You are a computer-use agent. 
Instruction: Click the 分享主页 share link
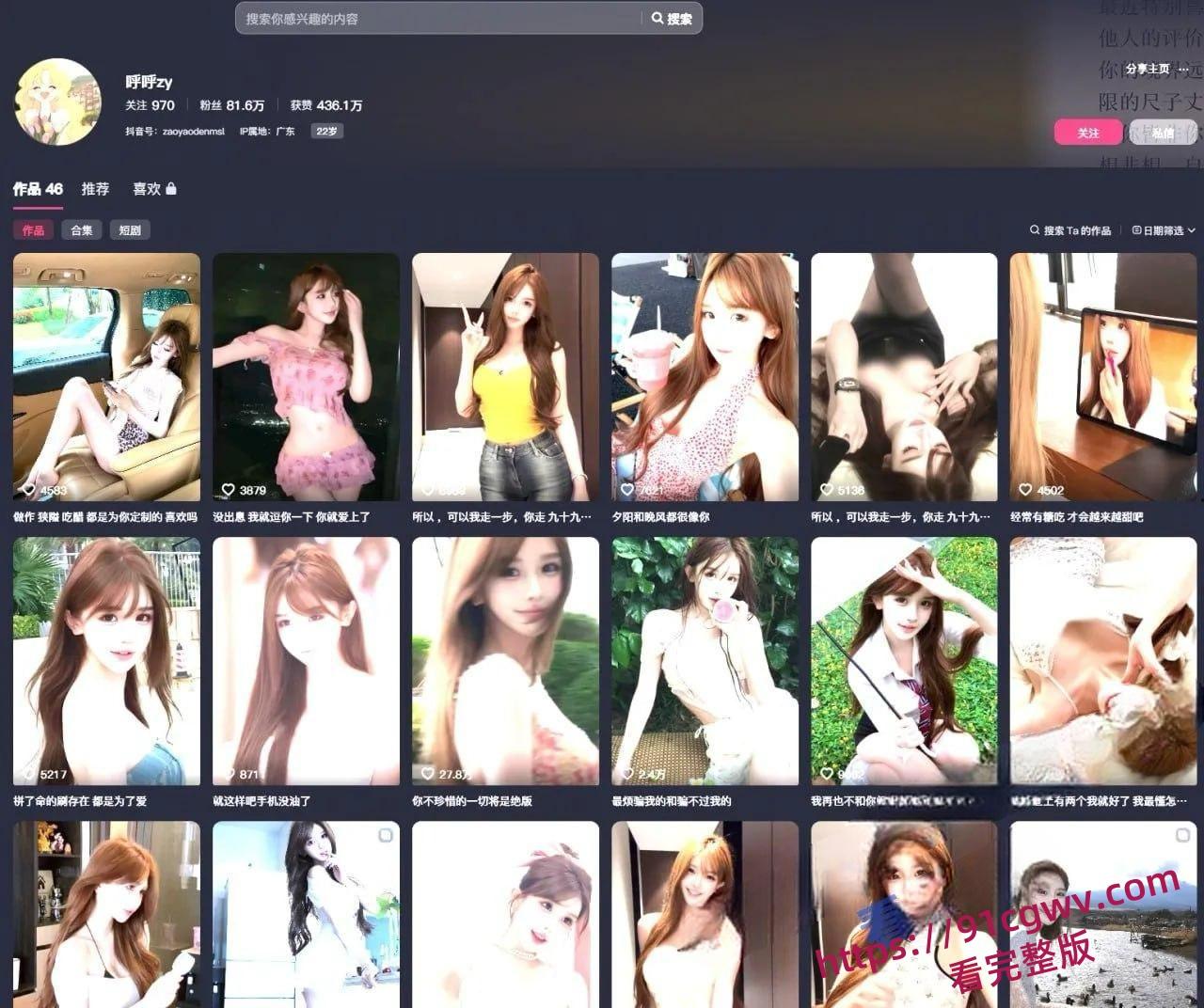(1147, 69)
